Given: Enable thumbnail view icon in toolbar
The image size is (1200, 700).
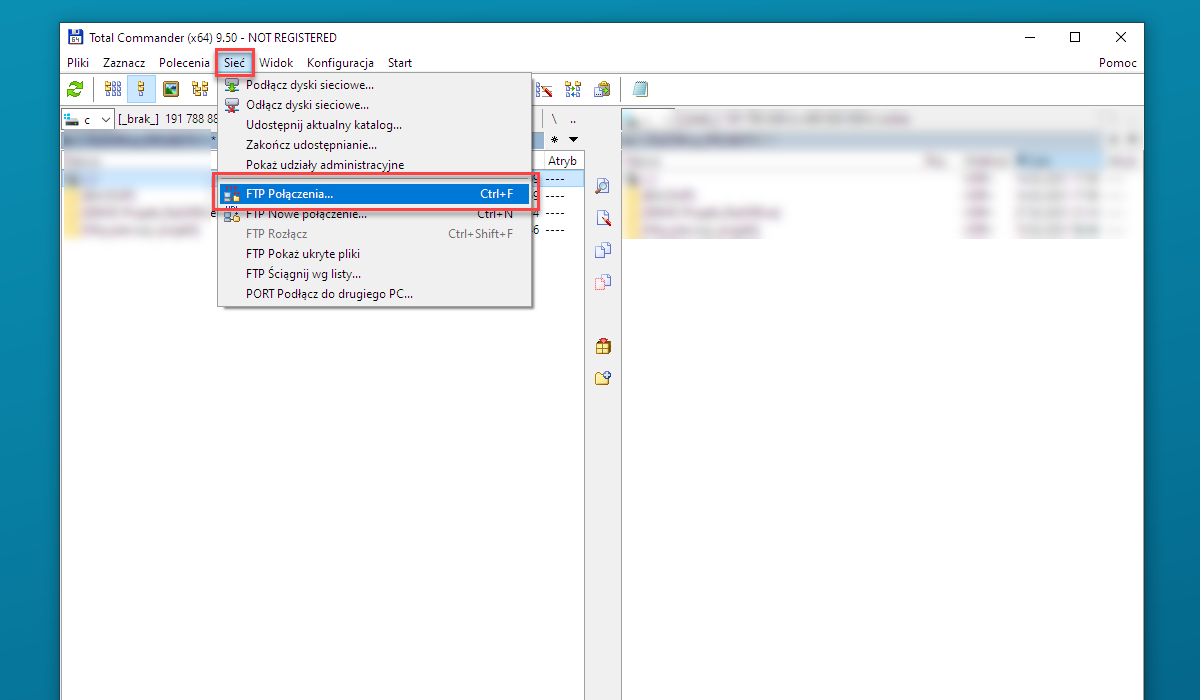Looking at the screenshot, I should click(171, 90).
